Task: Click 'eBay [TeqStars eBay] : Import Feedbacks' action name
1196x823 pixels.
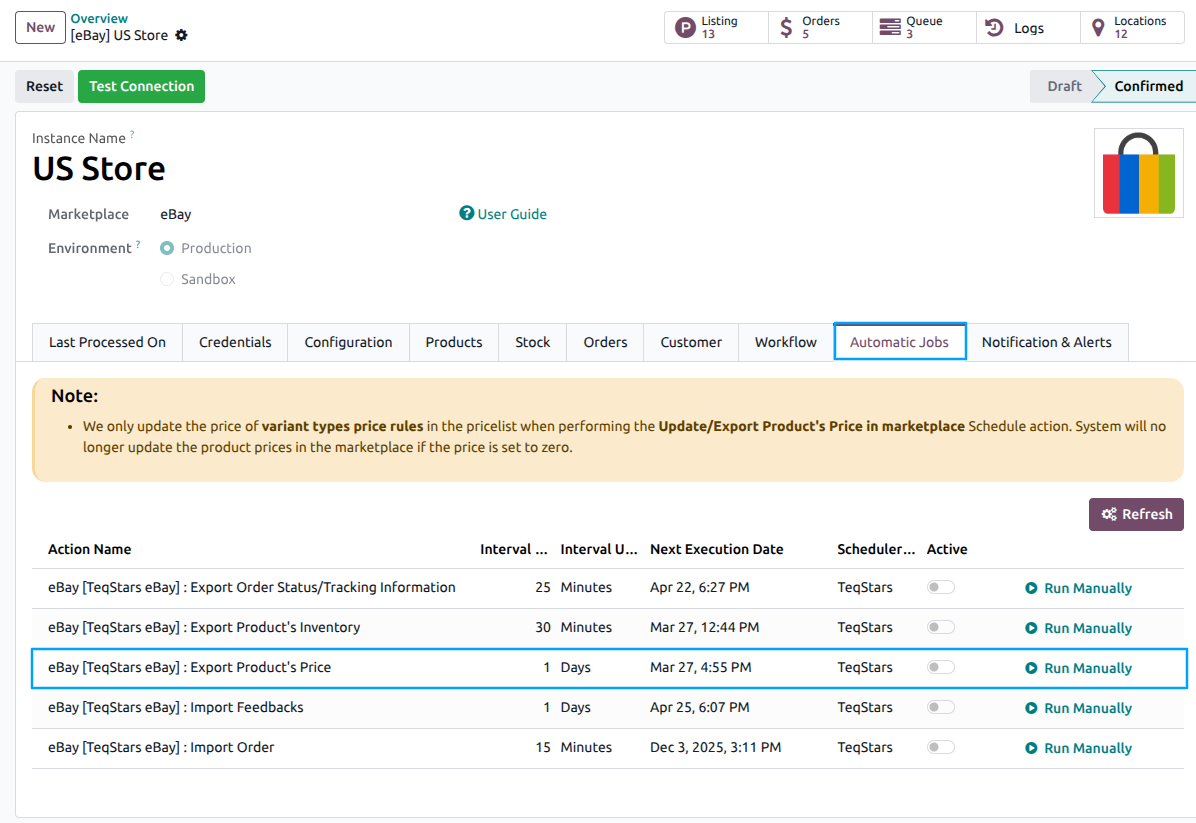Action: tap(175, 707)
